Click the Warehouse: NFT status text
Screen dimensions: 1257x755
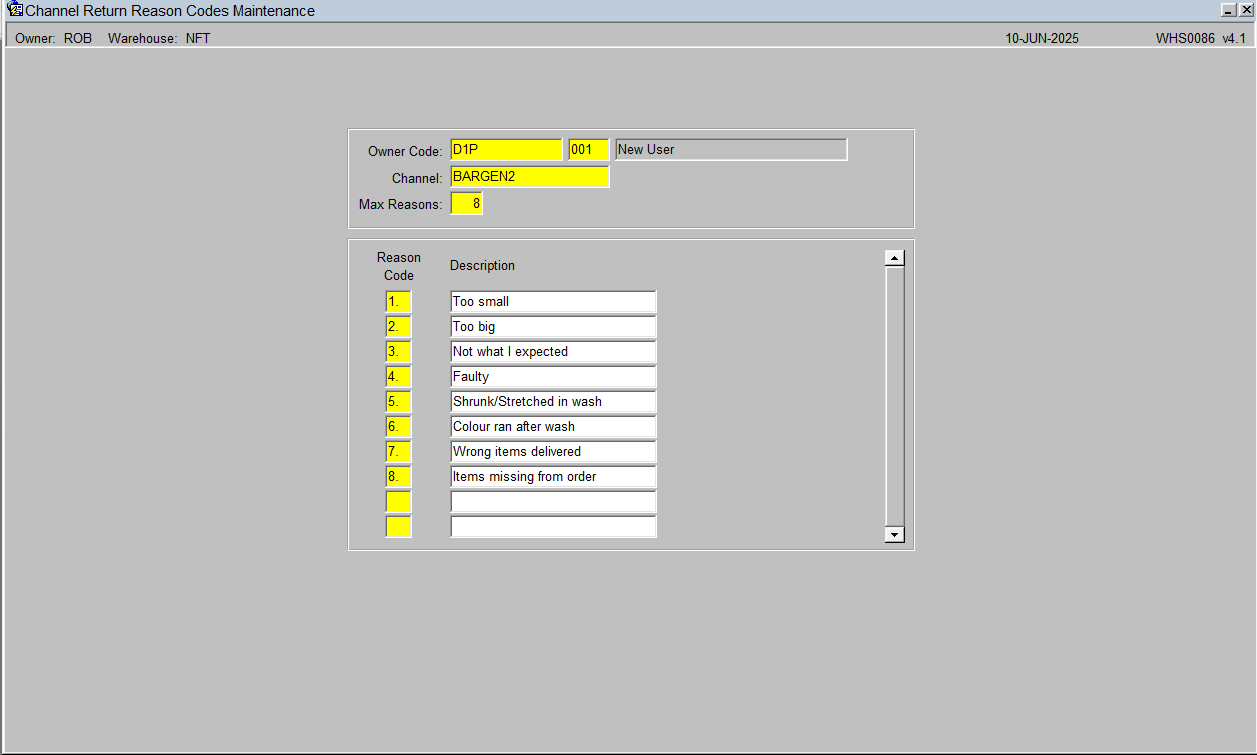pos(159,39)
